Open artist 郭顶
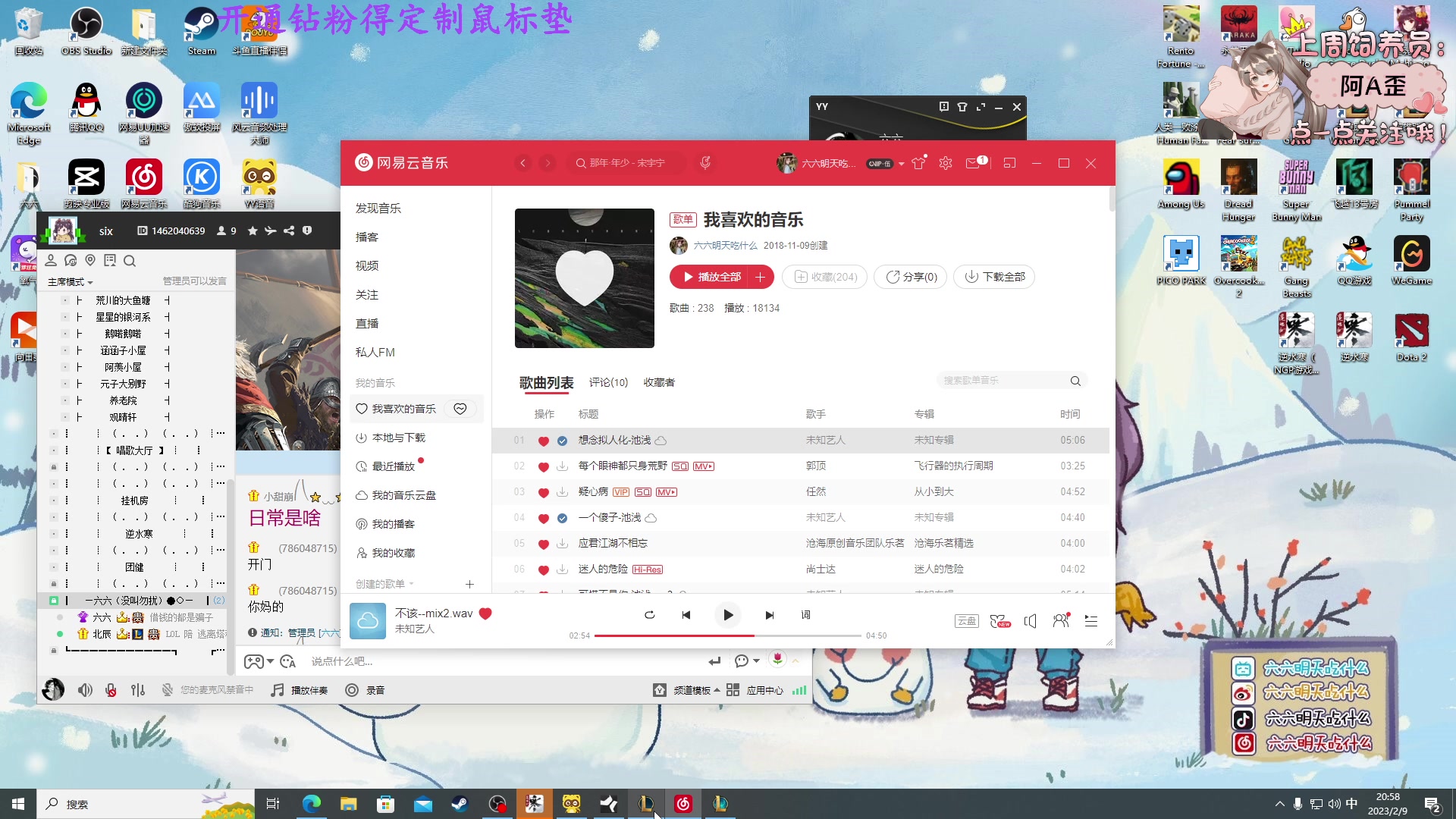Screen dimensions: 1456x819 [816, 466]
